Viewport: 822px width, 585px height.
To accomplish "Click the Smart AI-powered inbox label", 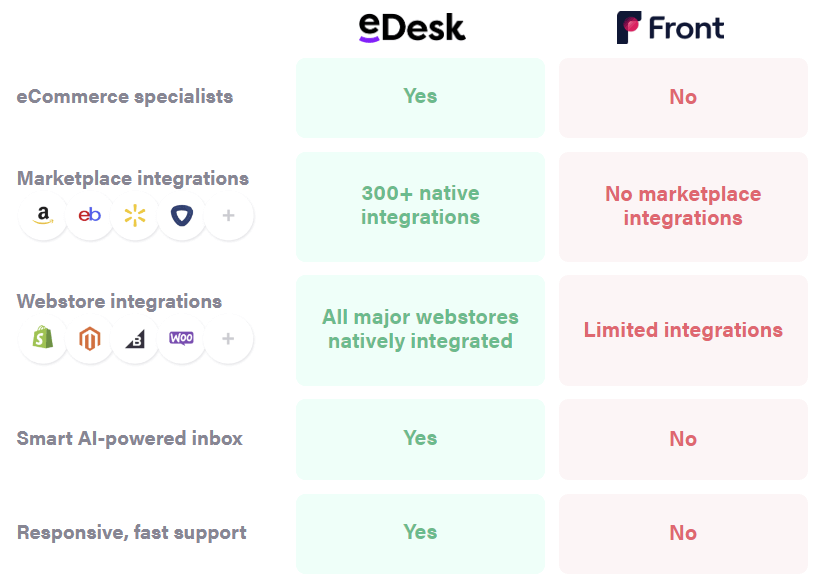I will coord(129,439).
